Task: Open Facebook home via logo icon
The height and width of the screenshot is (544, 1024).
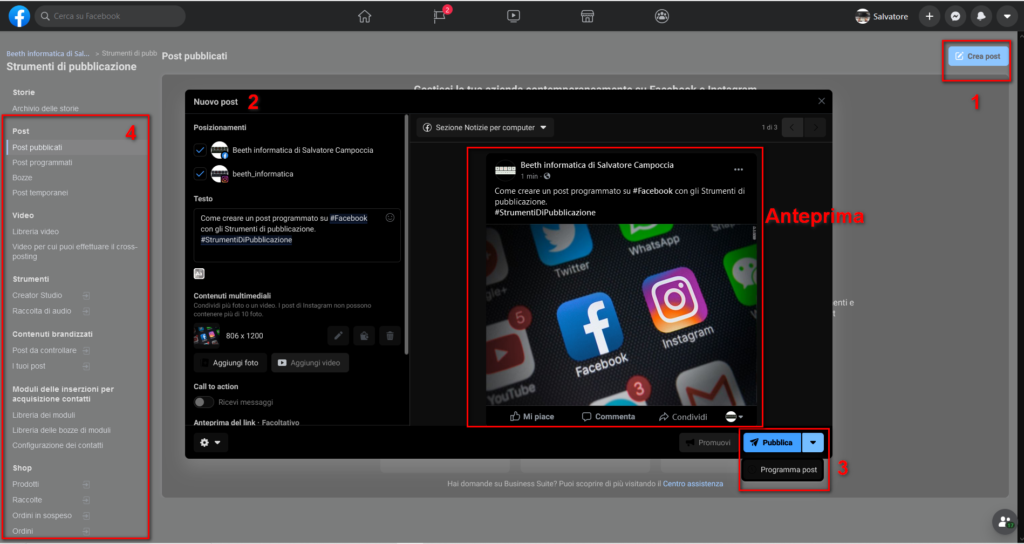Action: point(19,16)
